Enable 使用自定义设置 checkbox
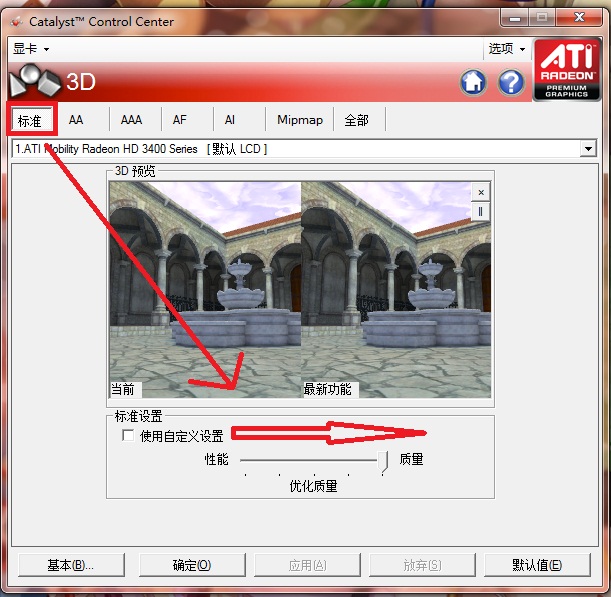Screen dimensions: 611x597 [127, 435]
